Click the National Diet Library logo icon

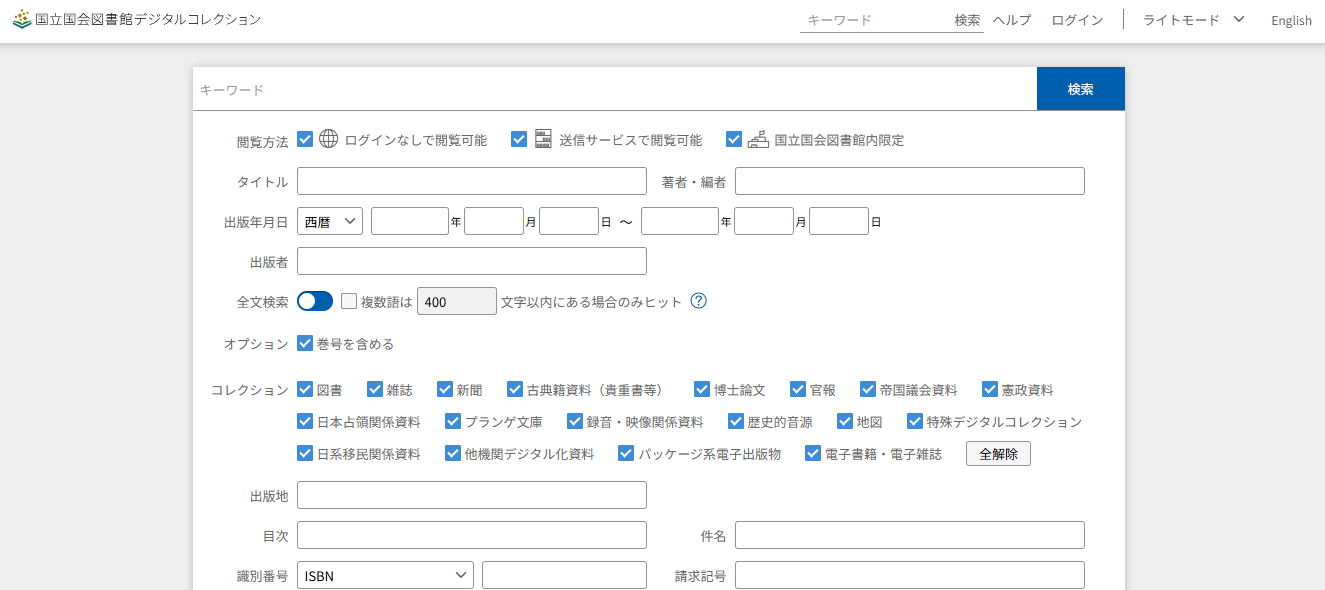(x=22, y=19)
